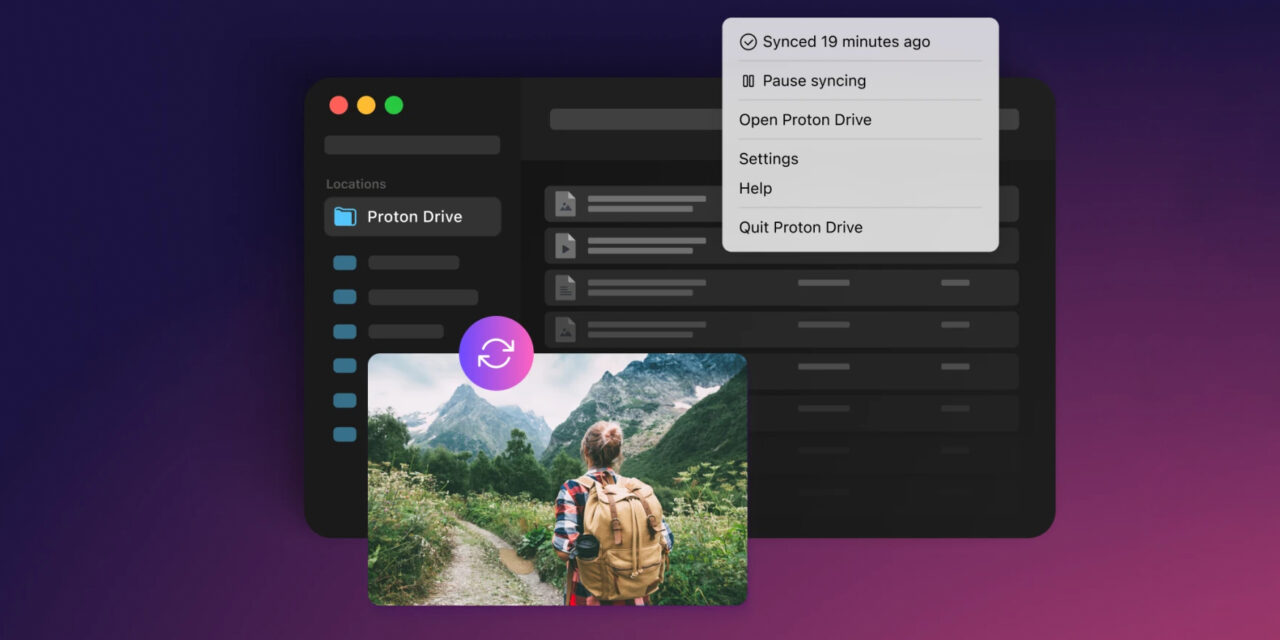
Task: Click the green full-screen window button
Action: click(394, 105)
